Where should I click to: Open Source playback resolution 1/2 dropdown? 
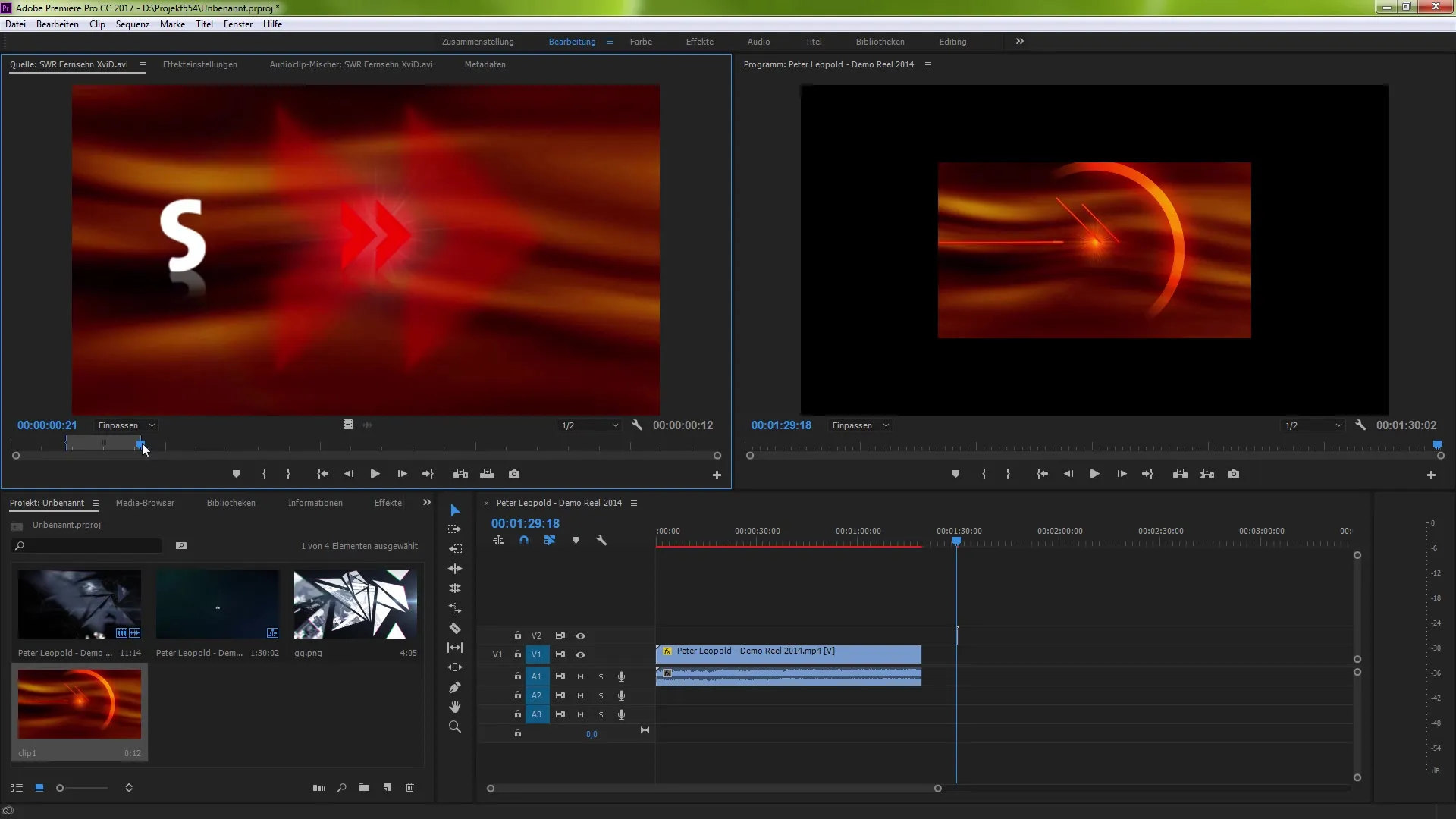(x=589, y=425)
